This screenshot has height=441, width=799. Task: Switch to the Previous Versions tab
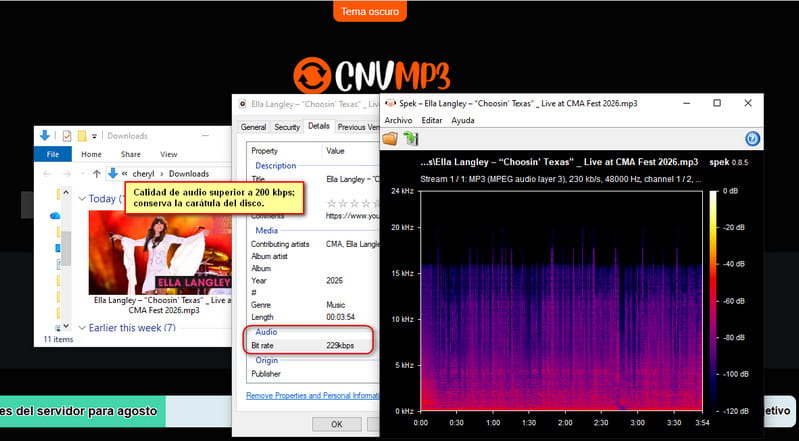pyautogui.click(x=358, y=127)
